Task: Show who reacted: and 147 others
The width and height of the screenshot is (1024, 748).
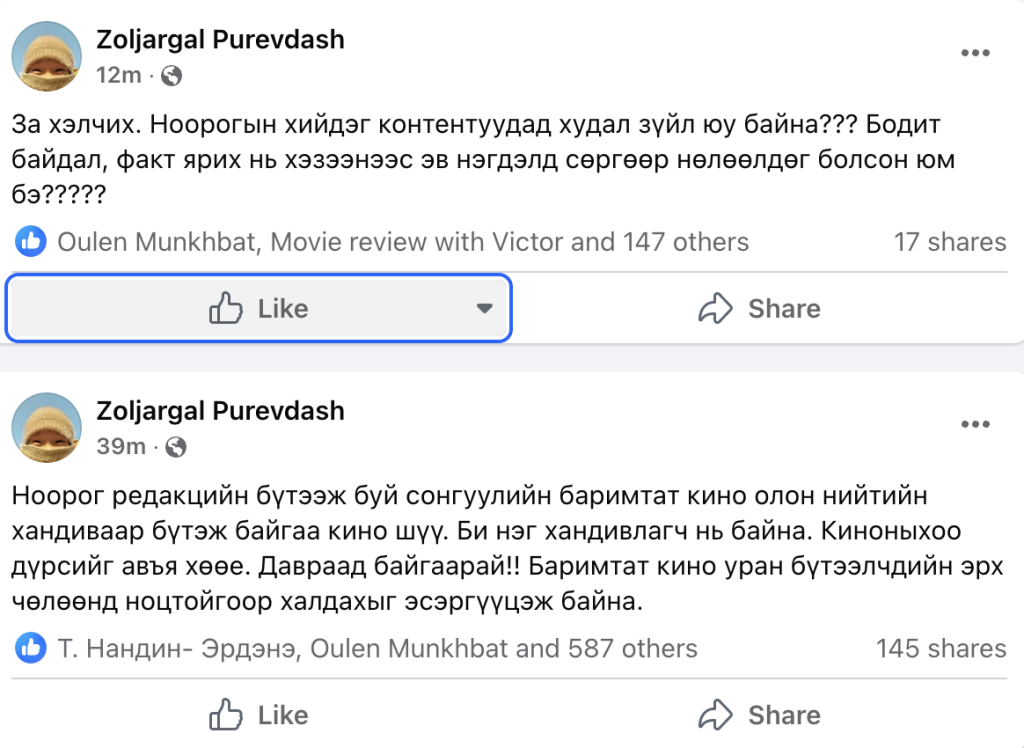Action: [685, 242]
